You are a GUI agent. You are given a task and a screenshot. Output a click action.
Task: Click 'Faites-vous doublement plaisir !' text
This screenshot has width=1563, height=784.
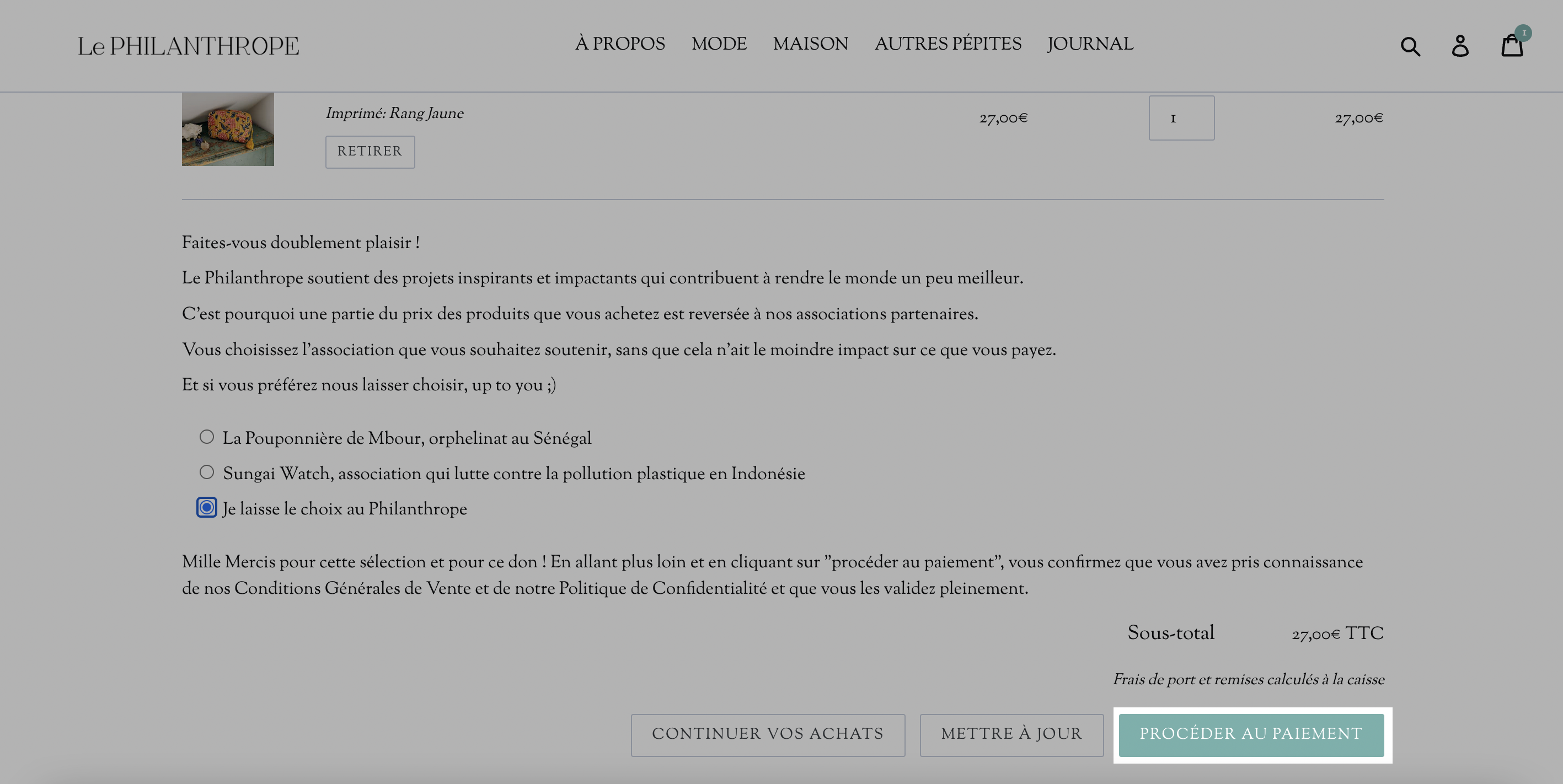(x=301, y=243)
